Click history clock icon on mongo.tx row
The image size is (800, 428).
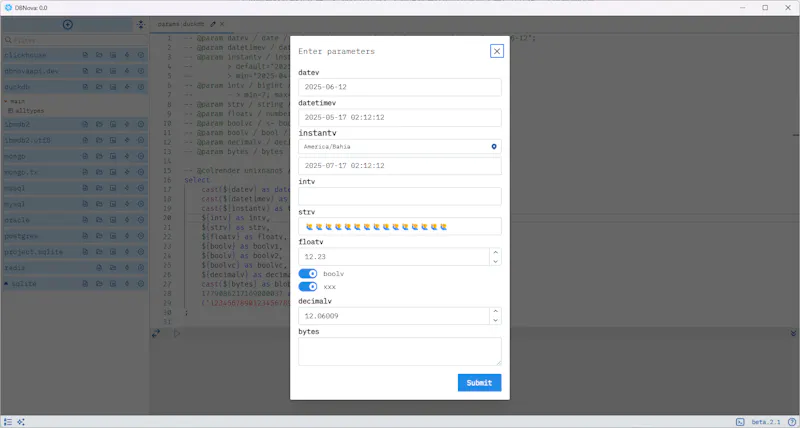(x=141, y=172)
